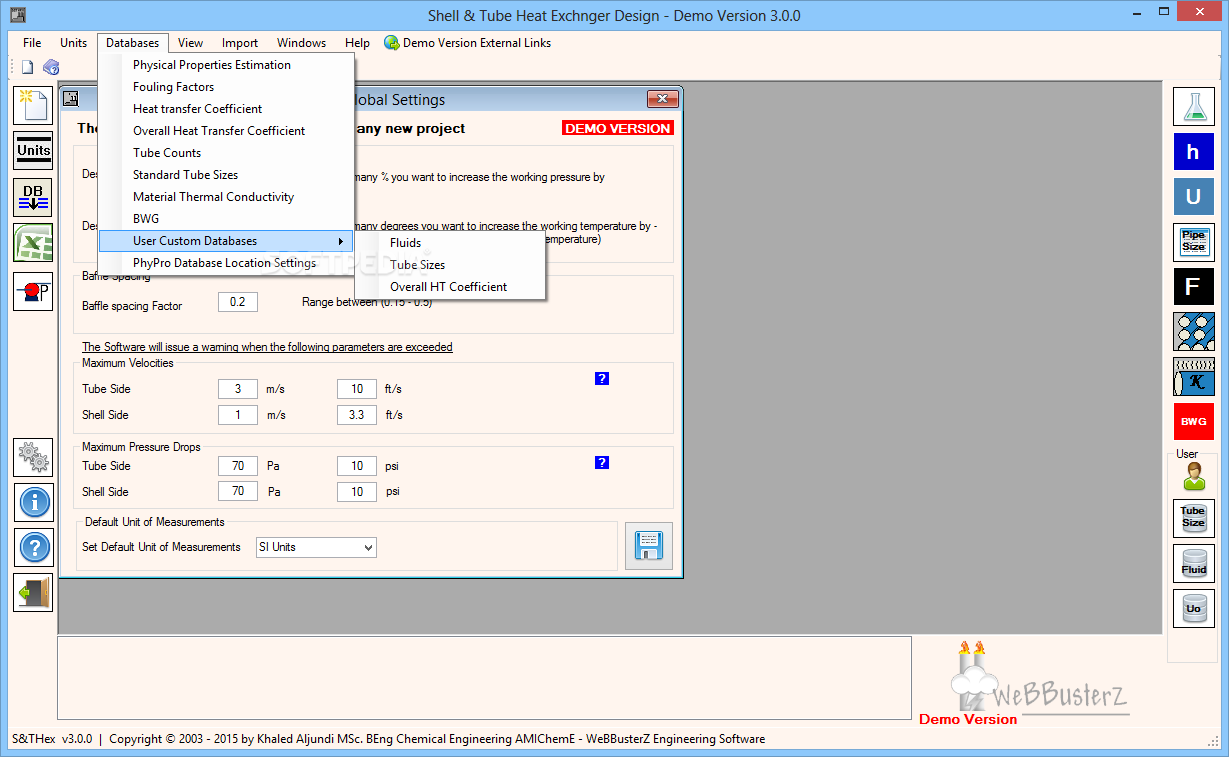This screenshot has height=757, width=1229.
Task: Click the WeBBusterZ Demo Version logo
Action: (x=1025, y=684)
